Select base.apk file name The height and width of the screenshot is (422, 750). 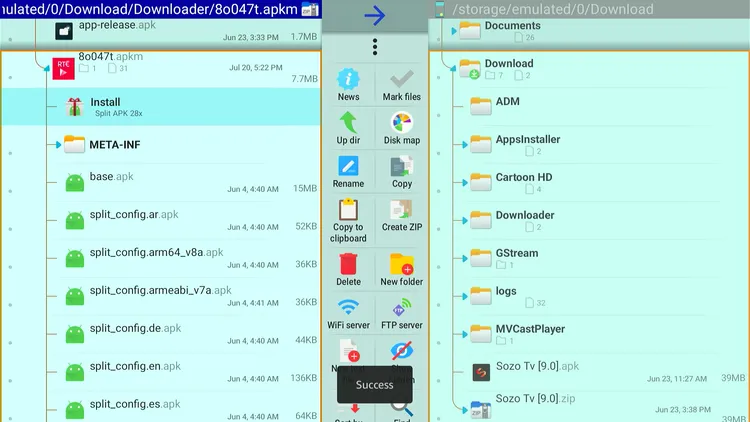pos(111,177)
